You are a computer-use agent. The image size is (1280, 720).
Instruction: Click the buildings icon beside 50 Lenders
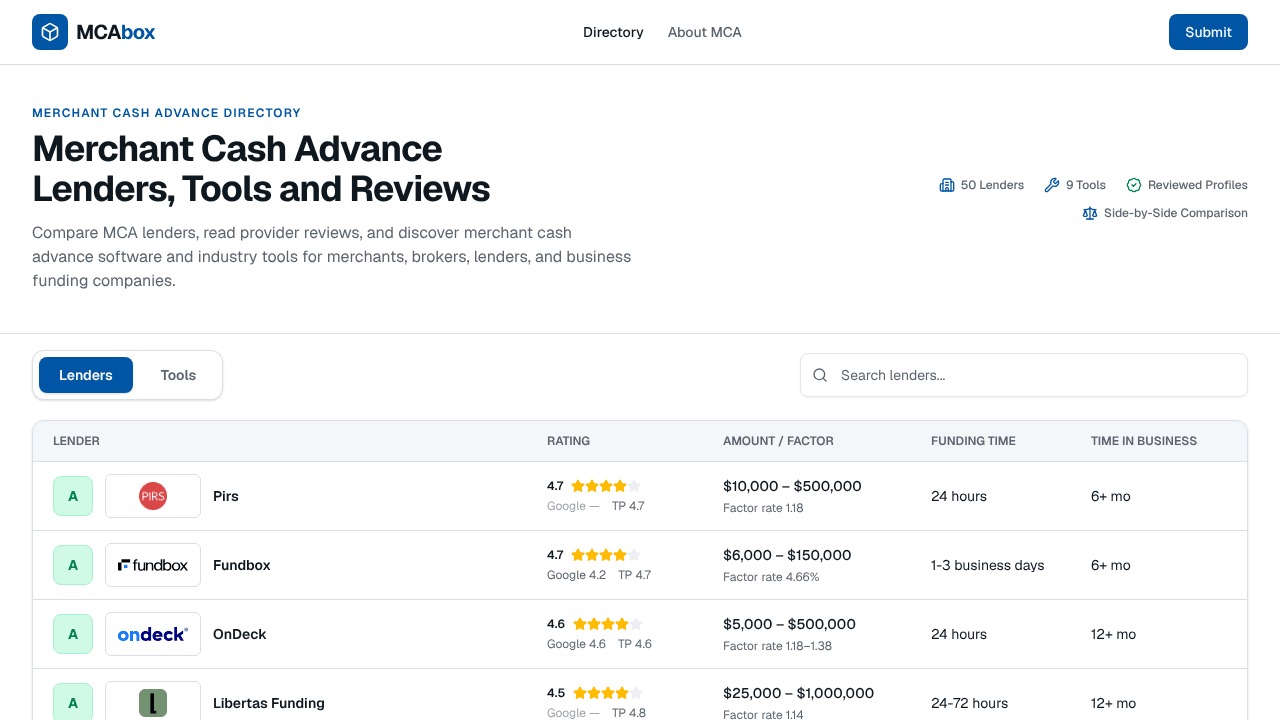coord(947,185)
